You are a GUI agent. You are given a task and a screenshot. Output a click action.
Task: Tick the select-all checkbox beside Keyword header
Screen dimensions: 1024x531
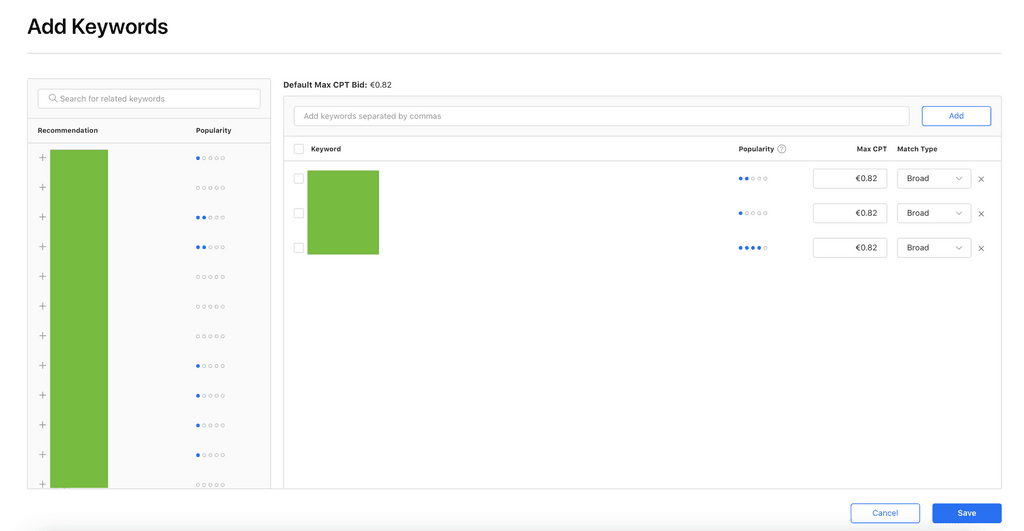tap(299, 149)
